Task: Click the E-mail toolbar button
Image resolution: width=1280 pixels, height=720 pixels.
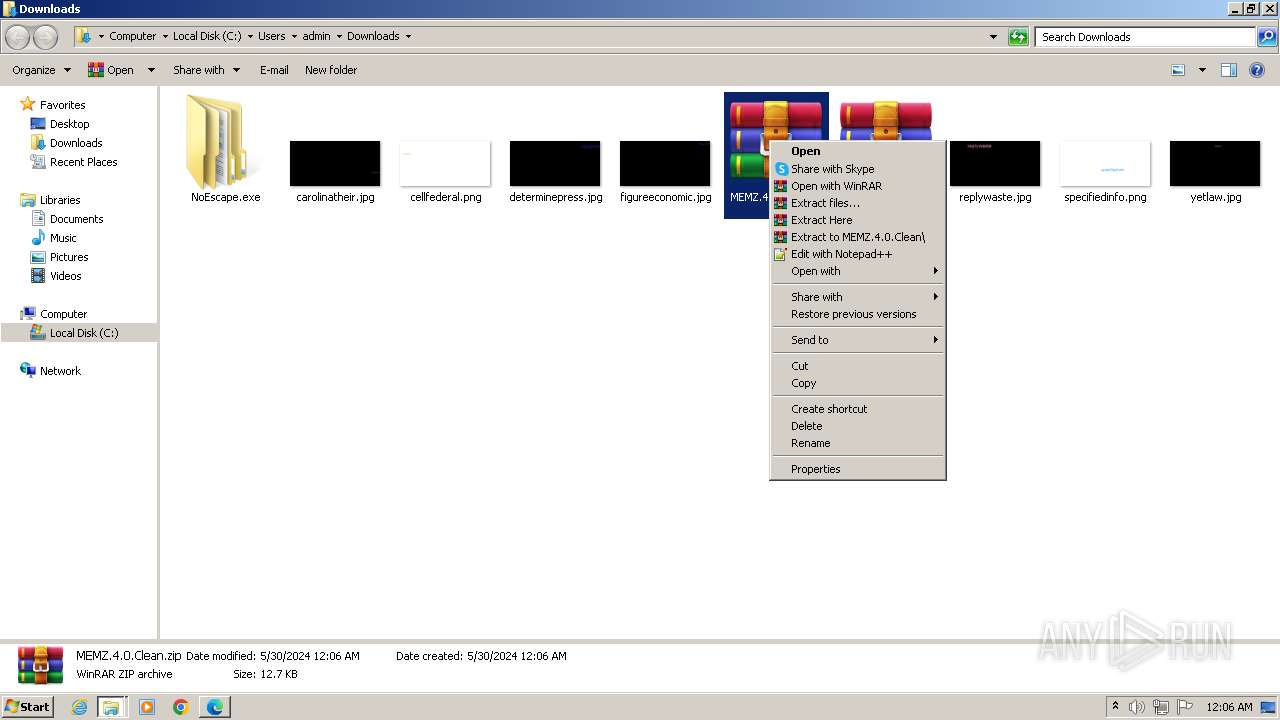Action: (274, 70)
